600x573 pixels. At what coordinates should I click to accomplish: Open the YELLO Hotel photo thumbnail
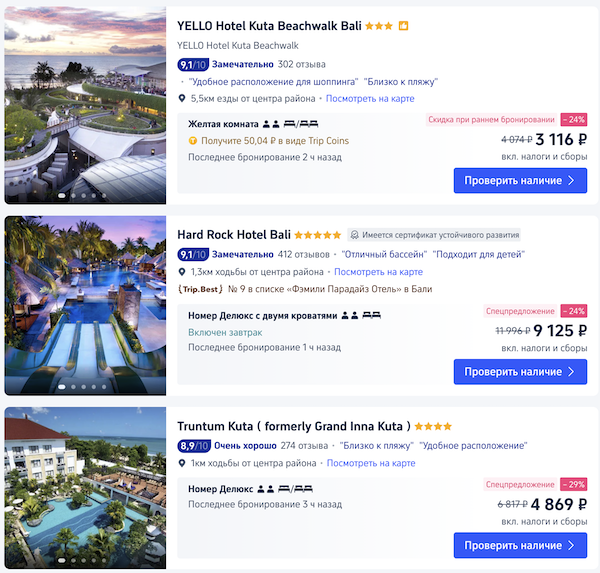(x=85, y=105)
